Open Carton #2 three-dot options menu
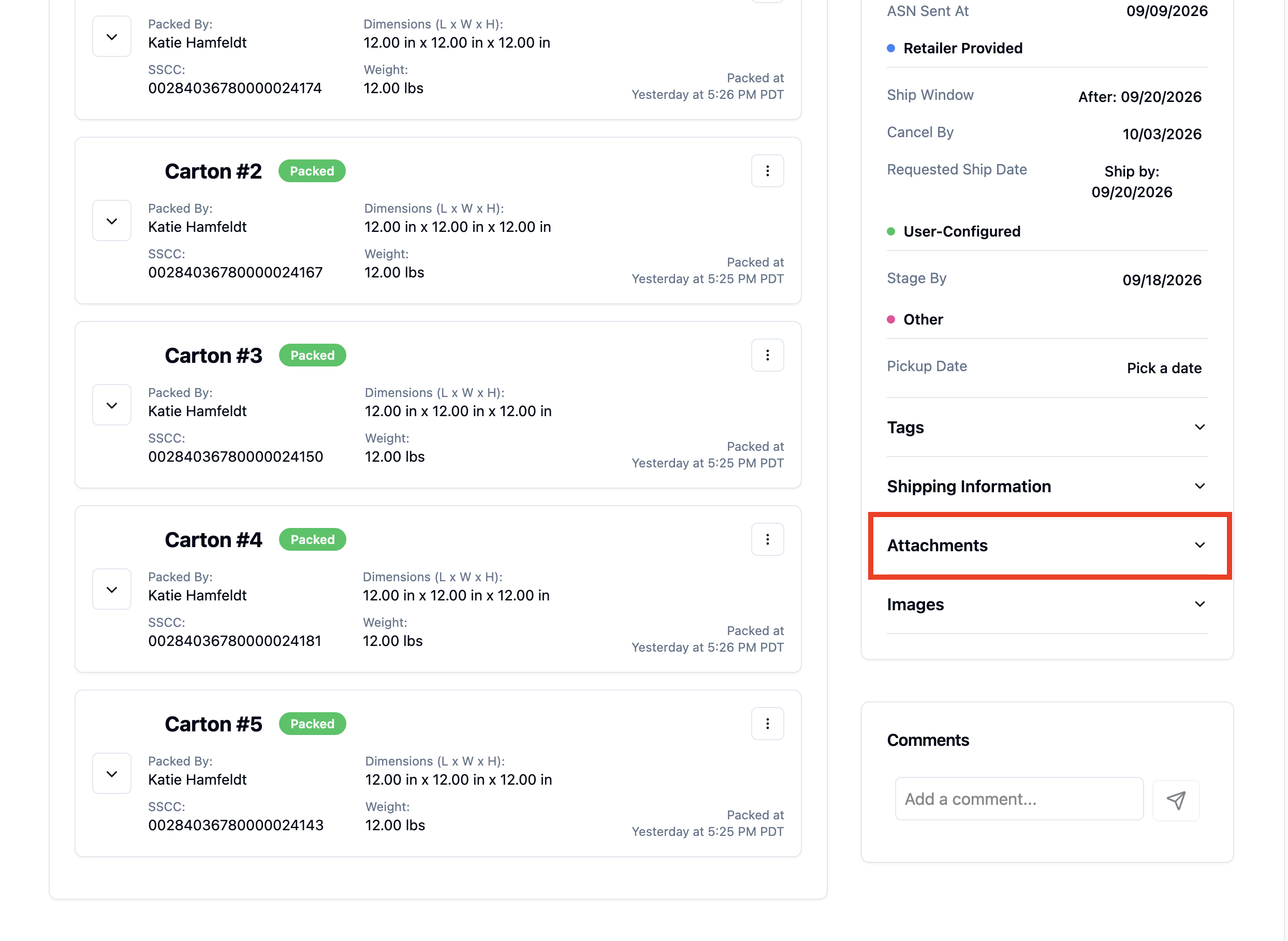1288x941 pixels. click(x=767, y=171)
